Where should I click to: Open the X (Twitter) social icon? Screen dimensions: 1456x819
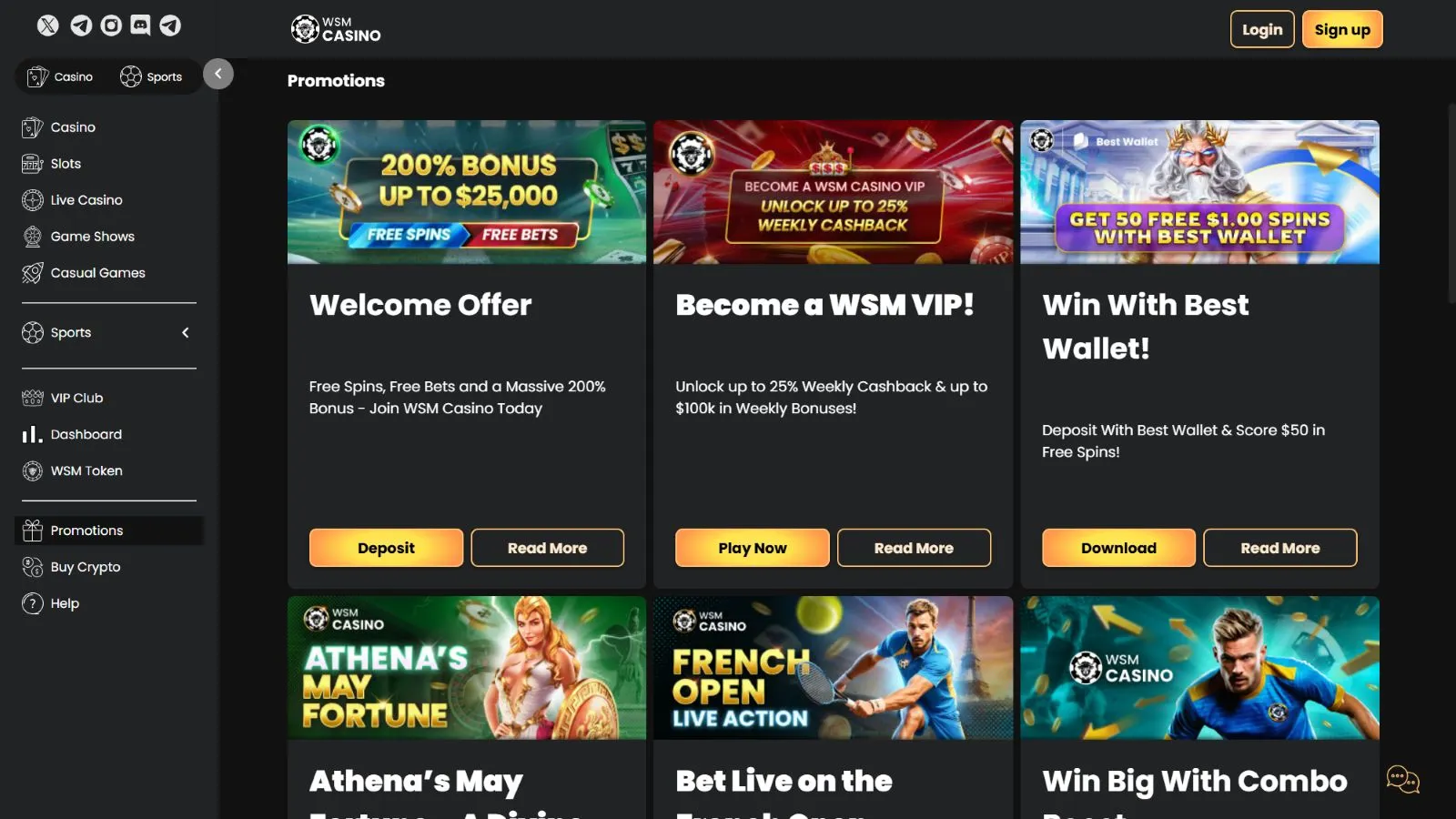coord(48,25)
